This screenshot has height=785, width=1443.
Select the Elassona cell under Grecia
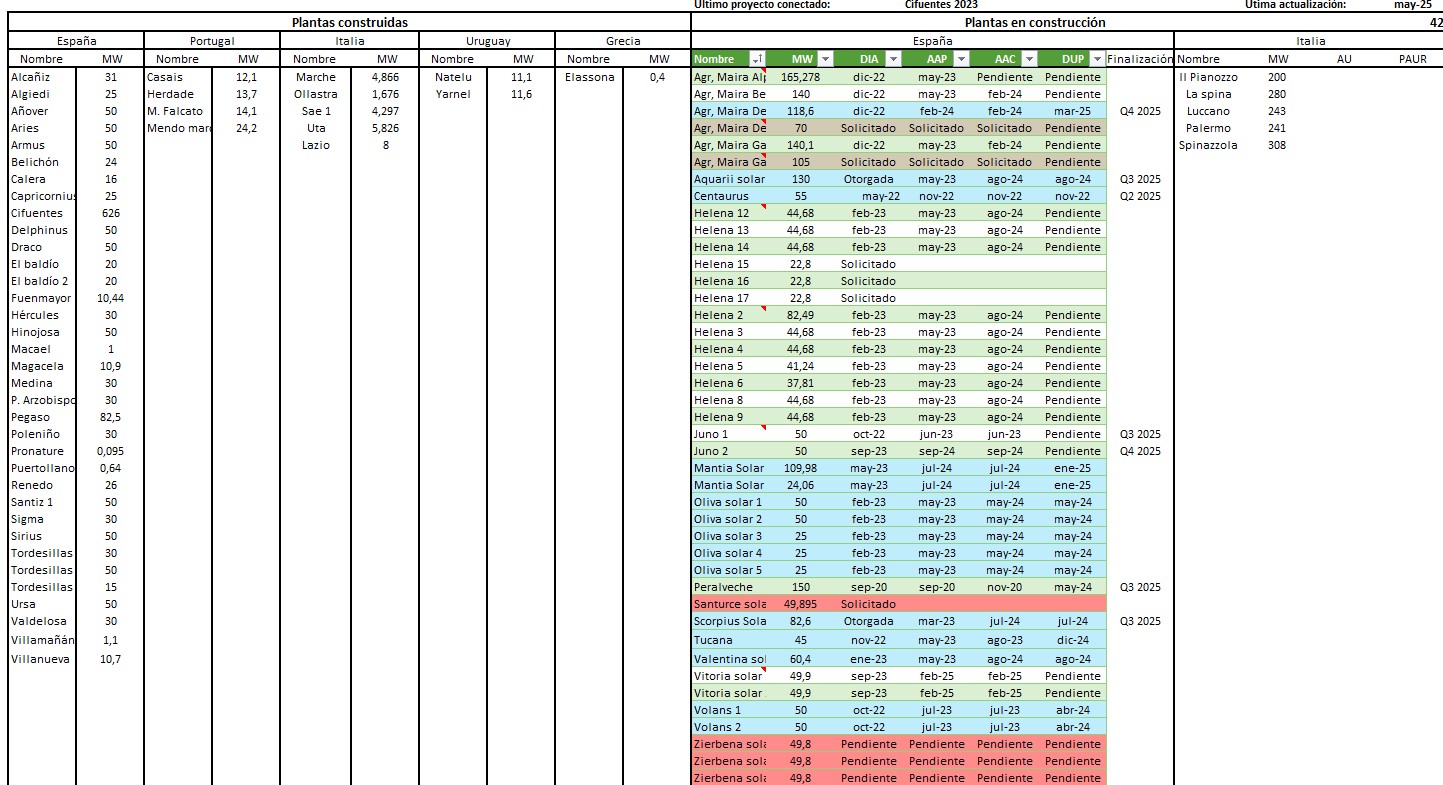coord(589,77)
